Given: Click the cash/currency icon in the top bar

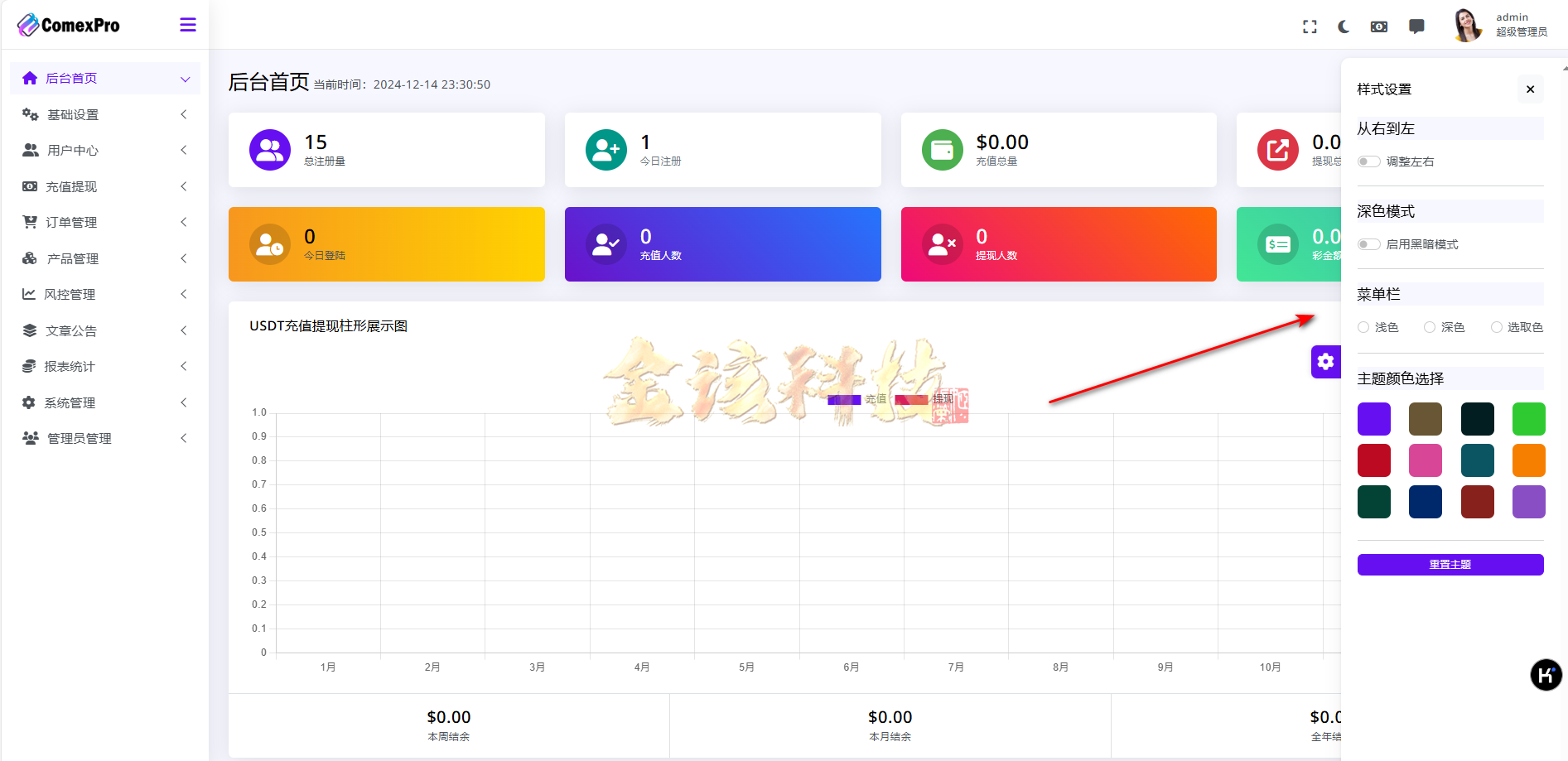Looking at the screenshot, I should click(x=1379, y=26).
